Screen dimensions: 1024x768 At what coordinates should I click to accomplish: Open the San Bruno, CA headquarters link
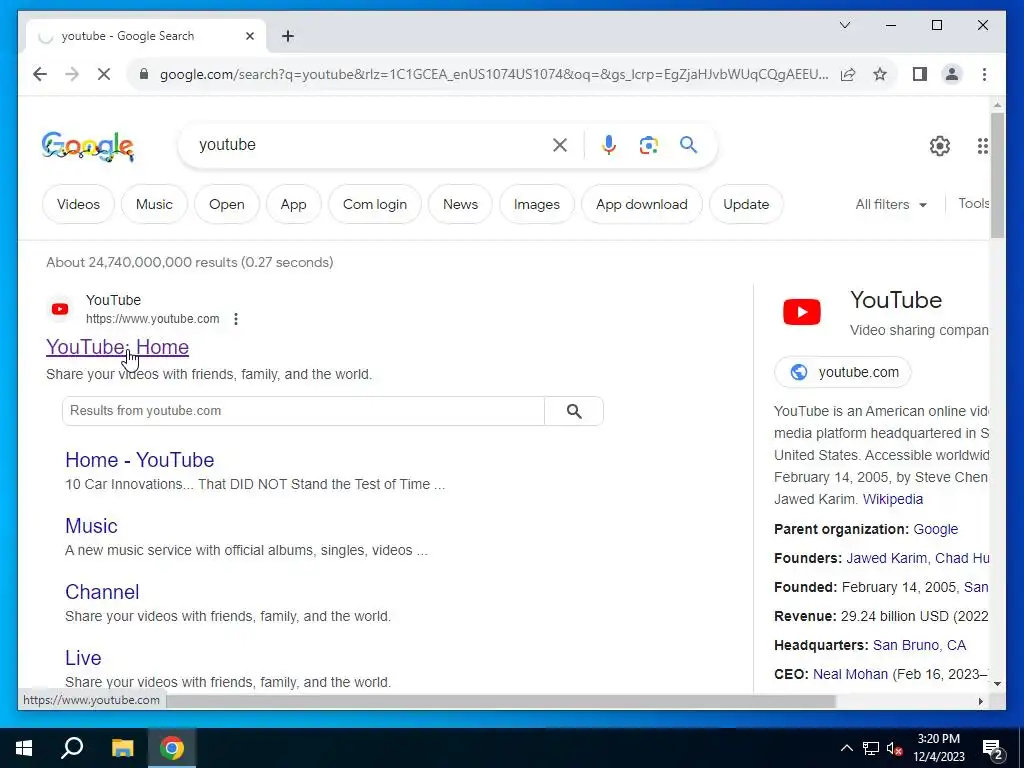[920, 645]
